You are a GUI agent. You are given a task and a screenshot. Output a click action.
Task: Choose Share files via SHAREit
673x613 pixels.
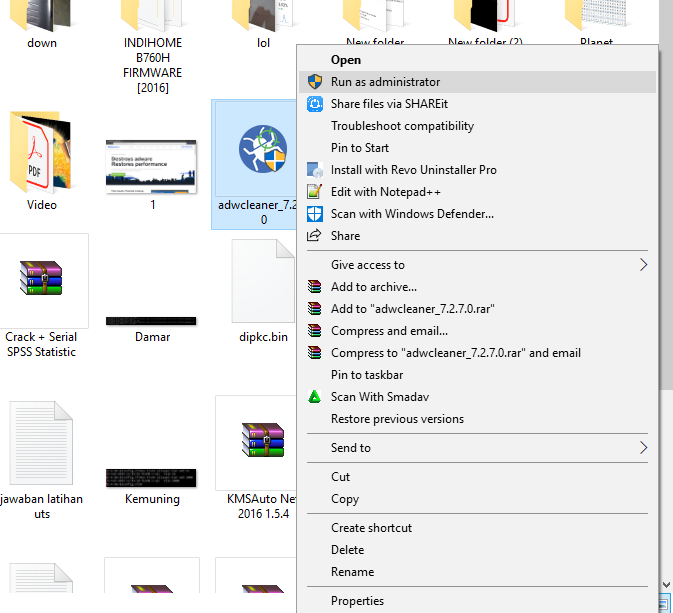point(477,104)
